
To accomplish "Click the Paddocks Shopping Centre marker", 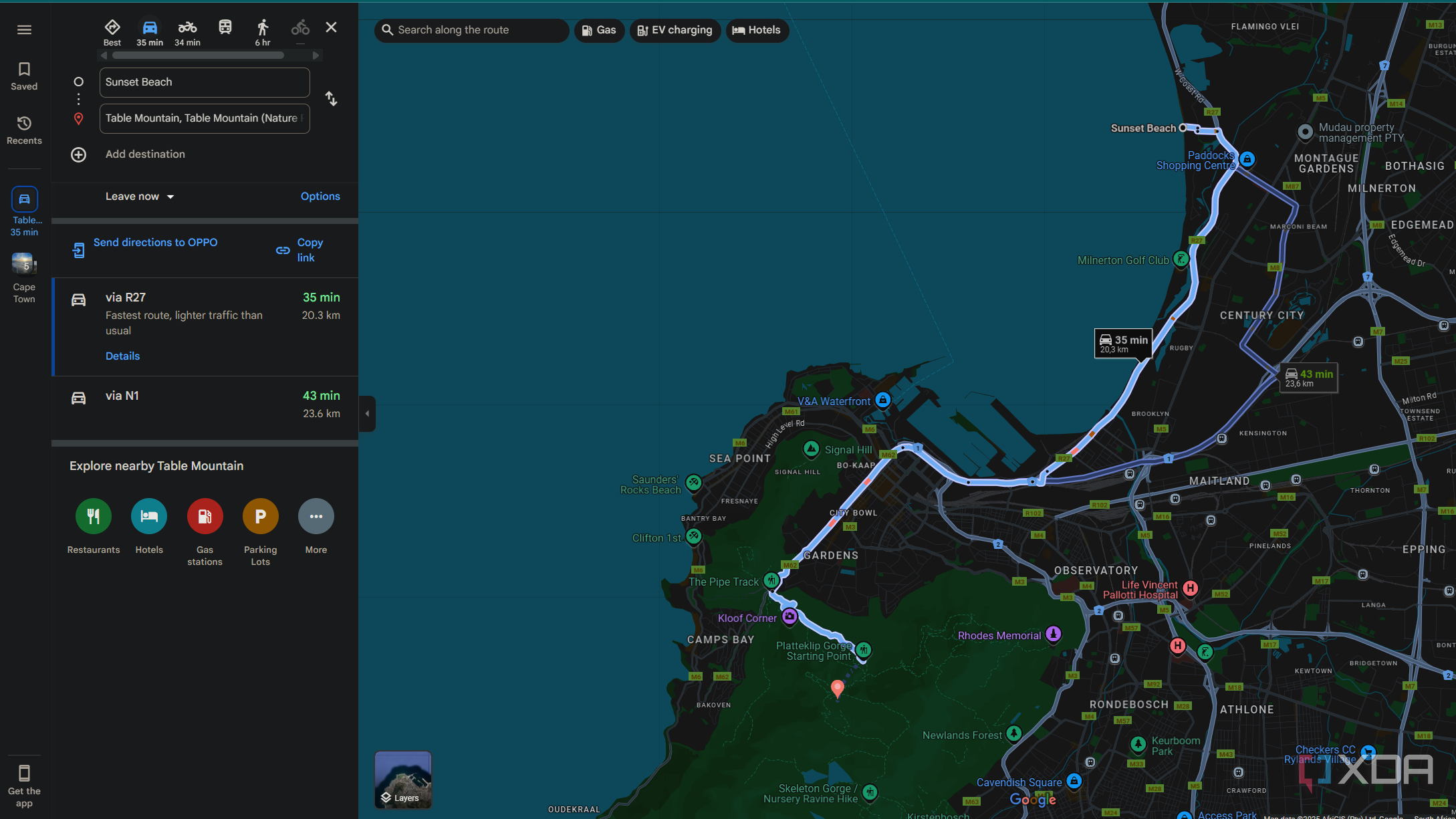I will (x=1247, y=160).
